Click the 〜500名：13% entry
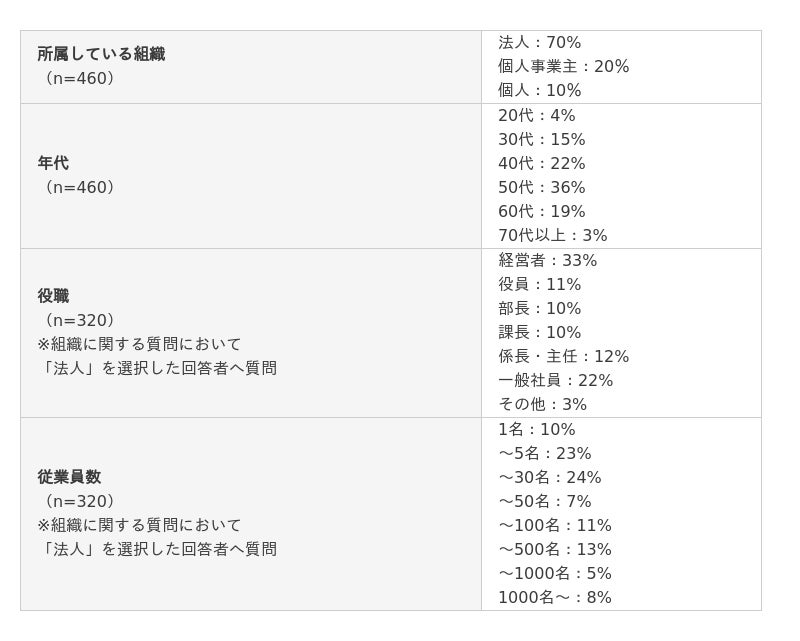Viewport: 800px width, 641px height. click(x=555, y=549)
